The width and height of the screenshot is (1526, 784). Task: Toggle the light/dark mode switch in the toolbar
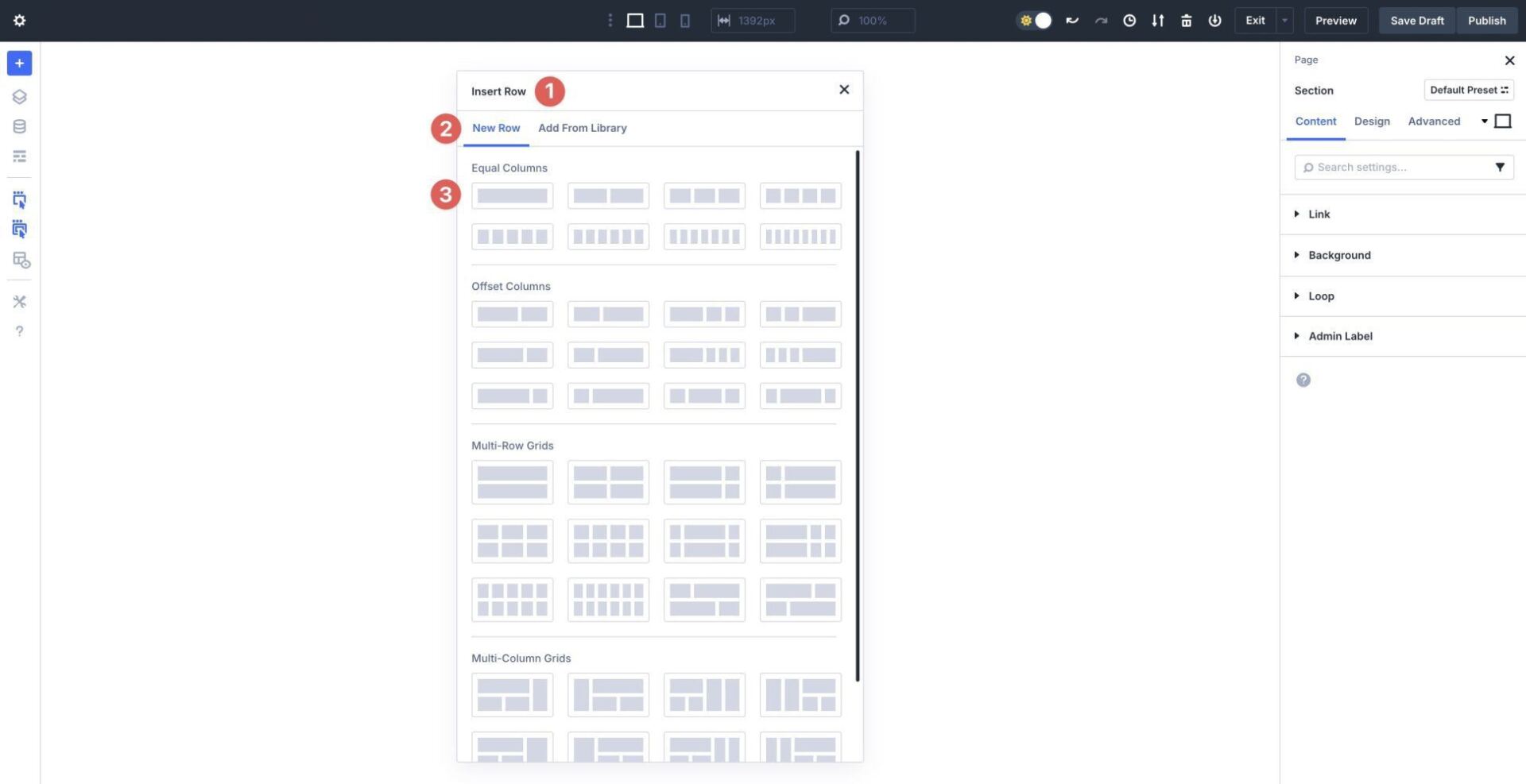(1035, 21)
